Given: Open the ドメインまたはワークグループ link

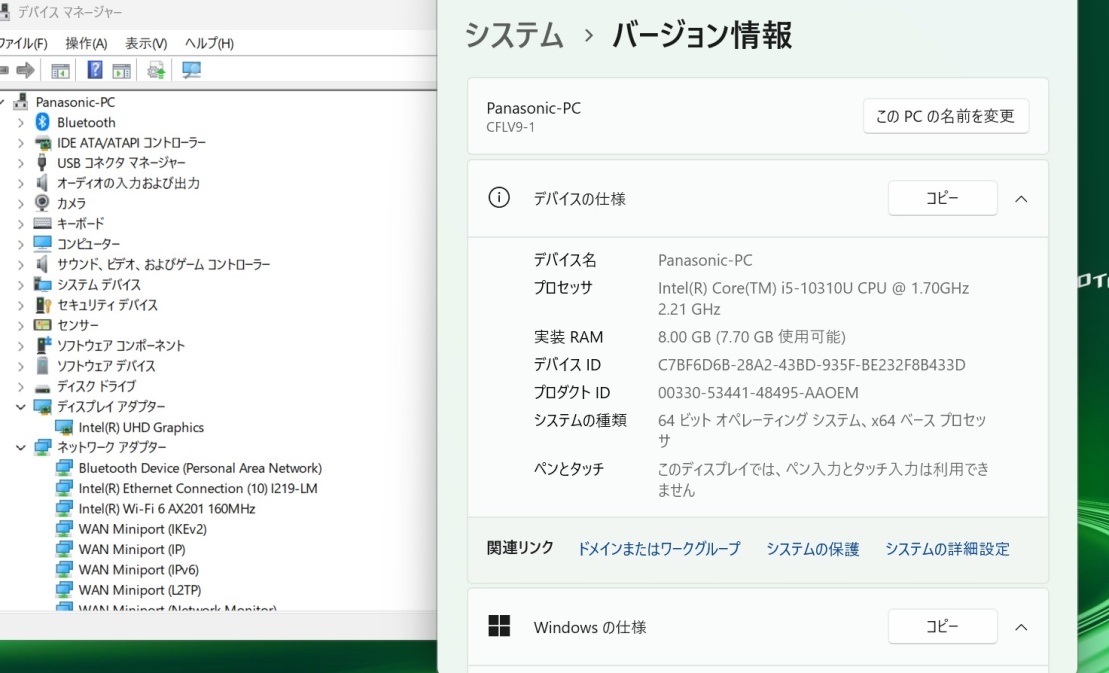Looking at the screenshot, I should click(658, 549).
